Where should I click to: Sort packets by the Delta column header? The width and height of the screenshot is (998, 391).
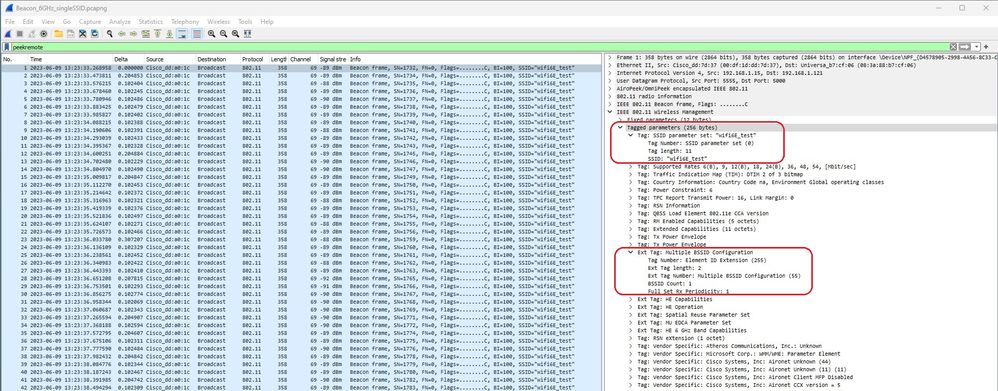(129, 59)
